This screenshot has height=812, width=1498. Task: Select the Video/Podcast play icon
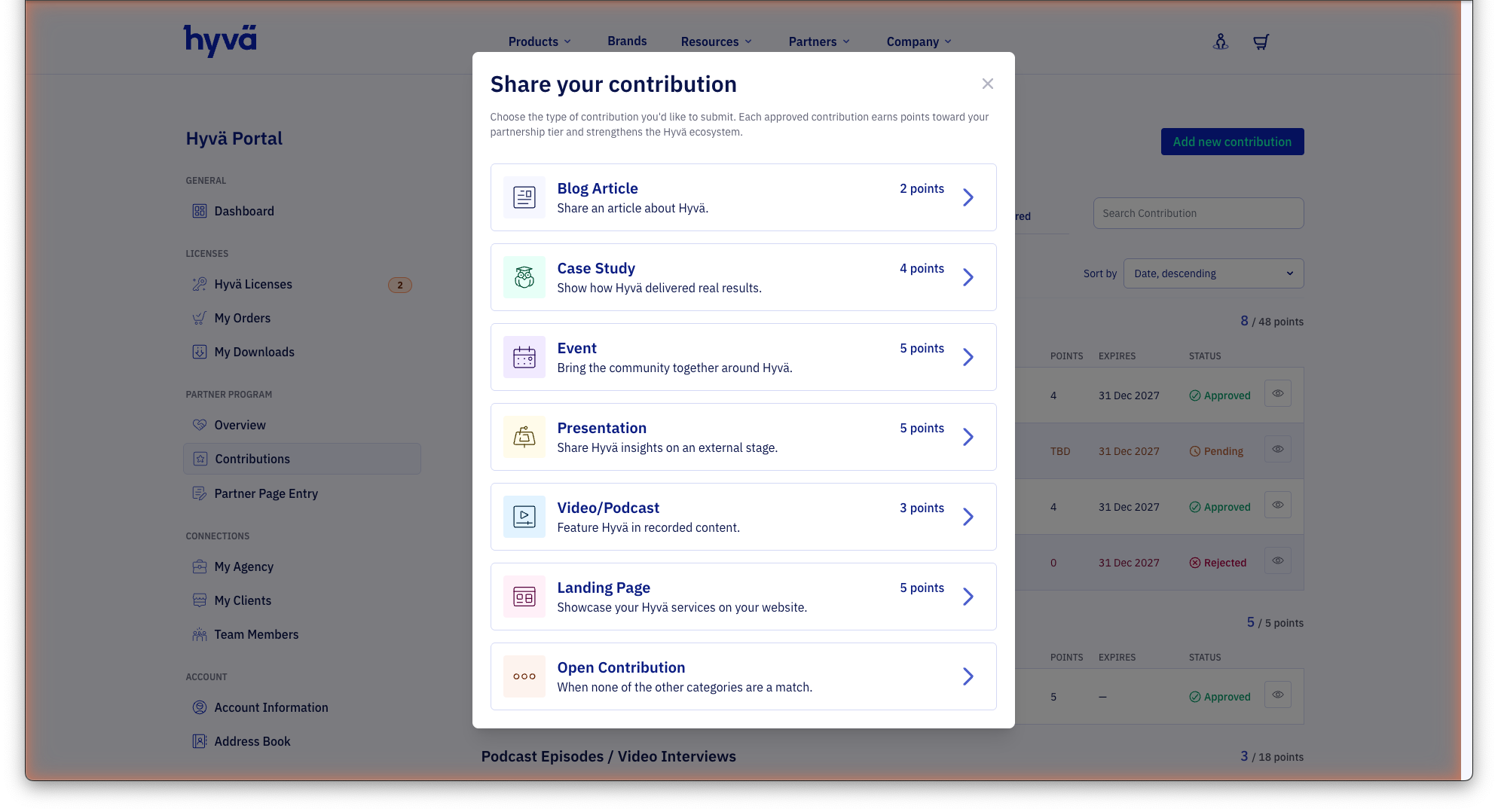click(524, 517)
